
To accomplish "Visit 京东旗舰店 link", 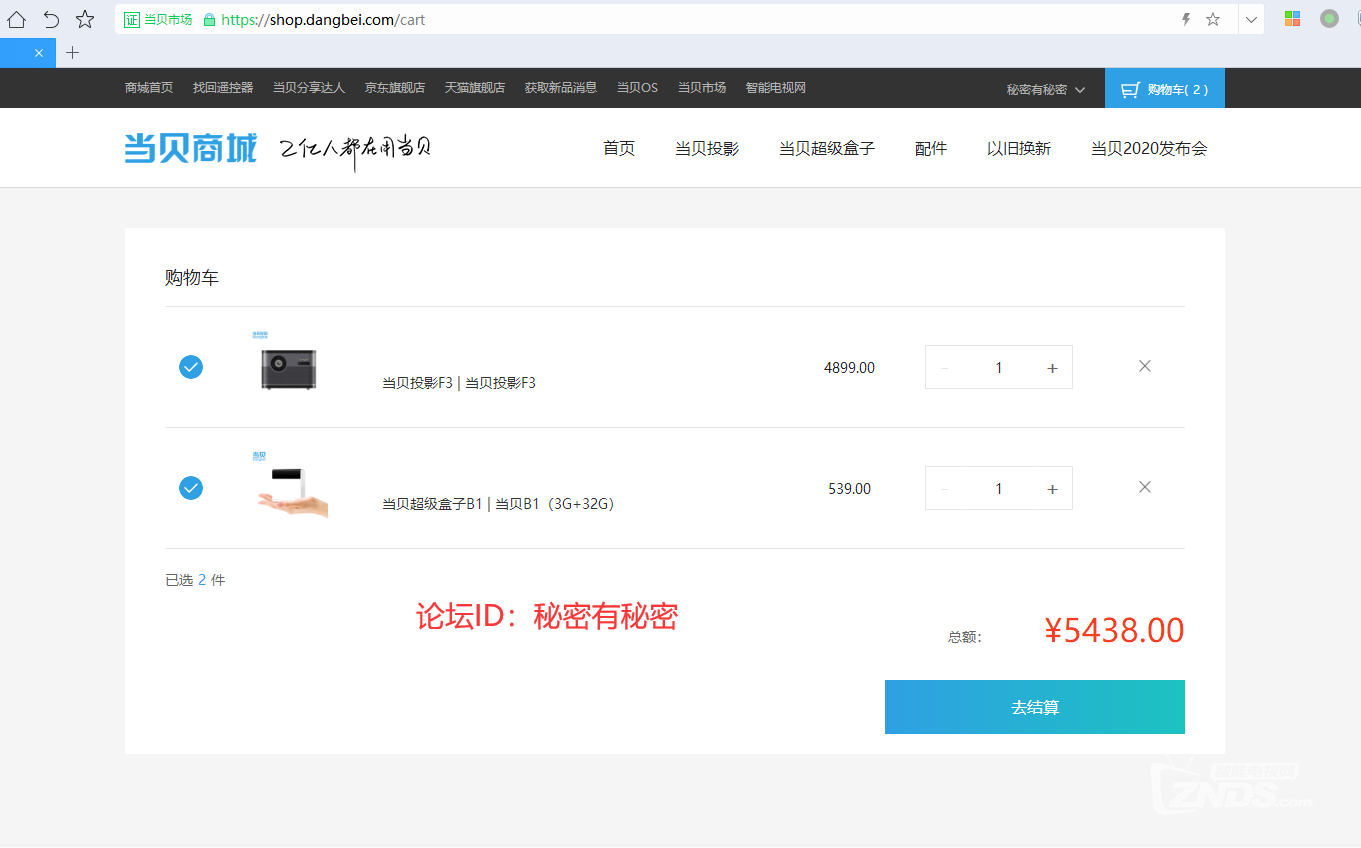I will [x=395, y=88].
